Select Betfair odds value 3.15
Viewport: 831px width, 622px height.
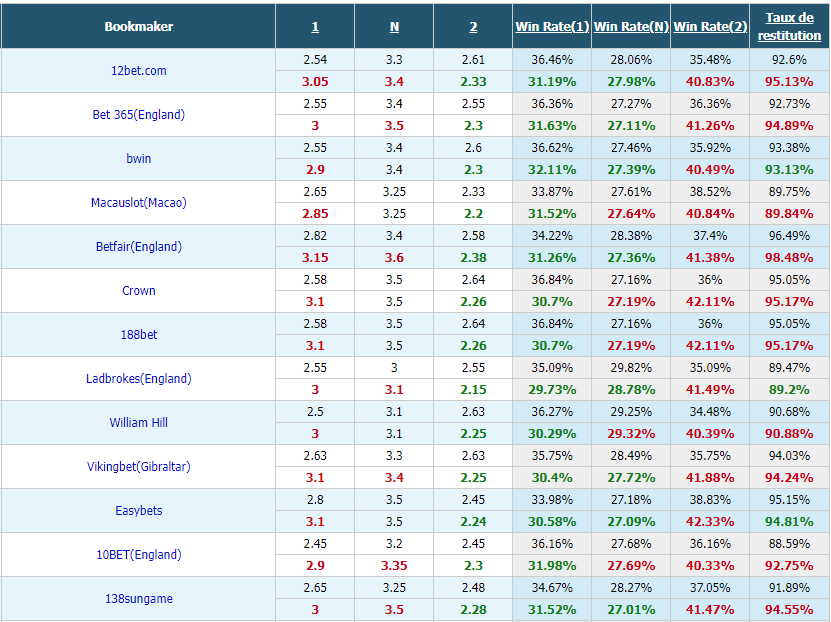click(315, 257)
